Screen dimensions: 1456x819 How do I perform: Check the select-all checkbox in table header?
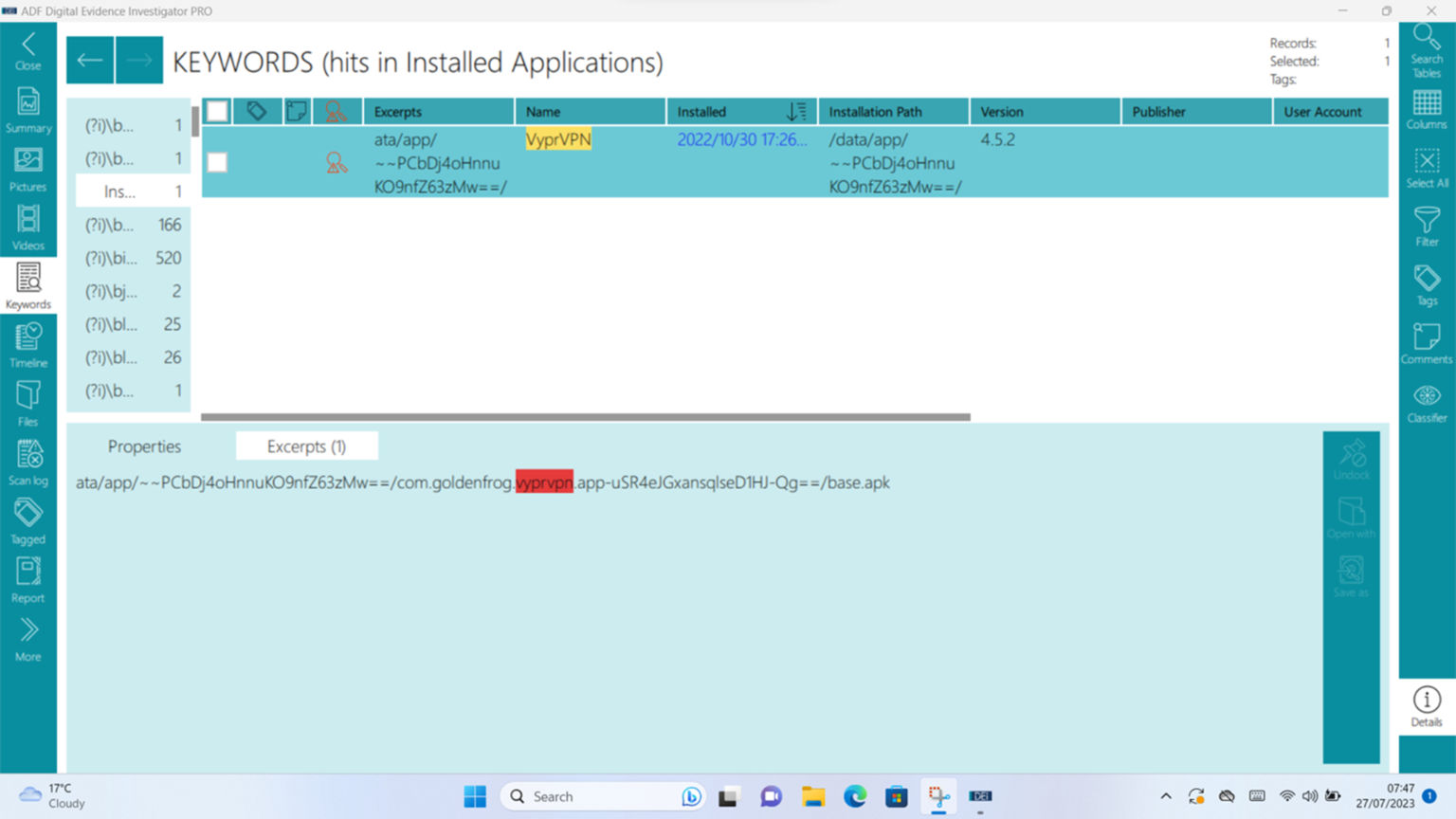point(217,111)
